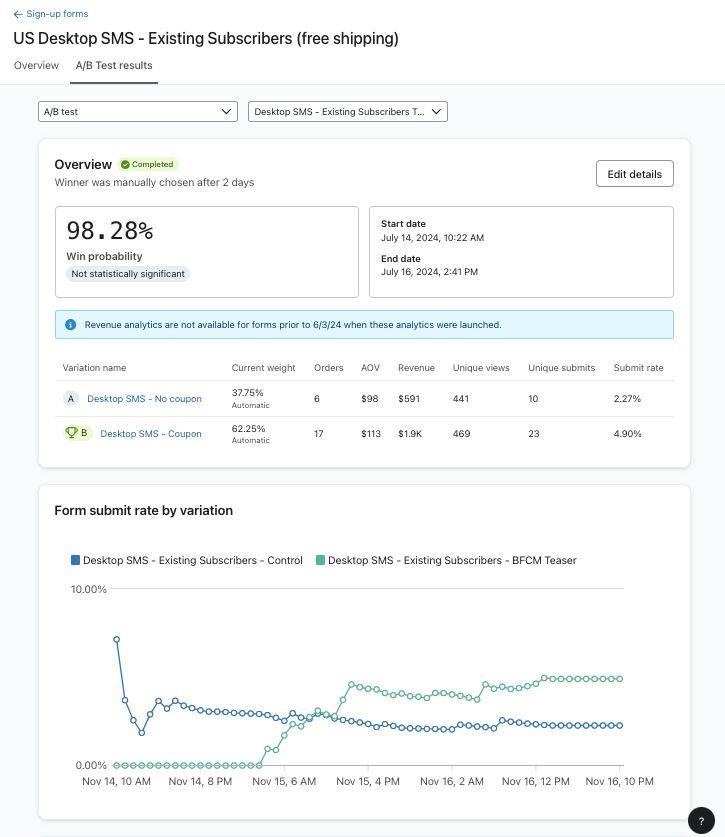
Task: Click the Not statistically significant badge
Action: (128, 273)
